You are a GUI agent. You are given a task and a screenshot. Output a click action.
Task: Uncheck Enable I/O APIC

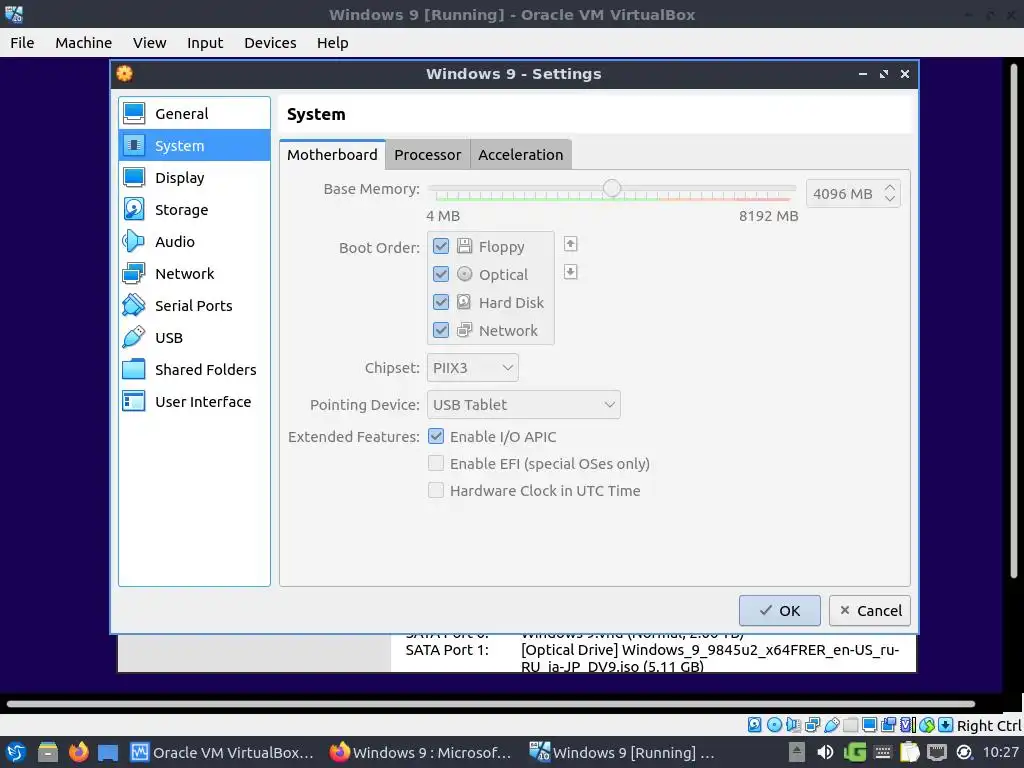pos(436,436)
